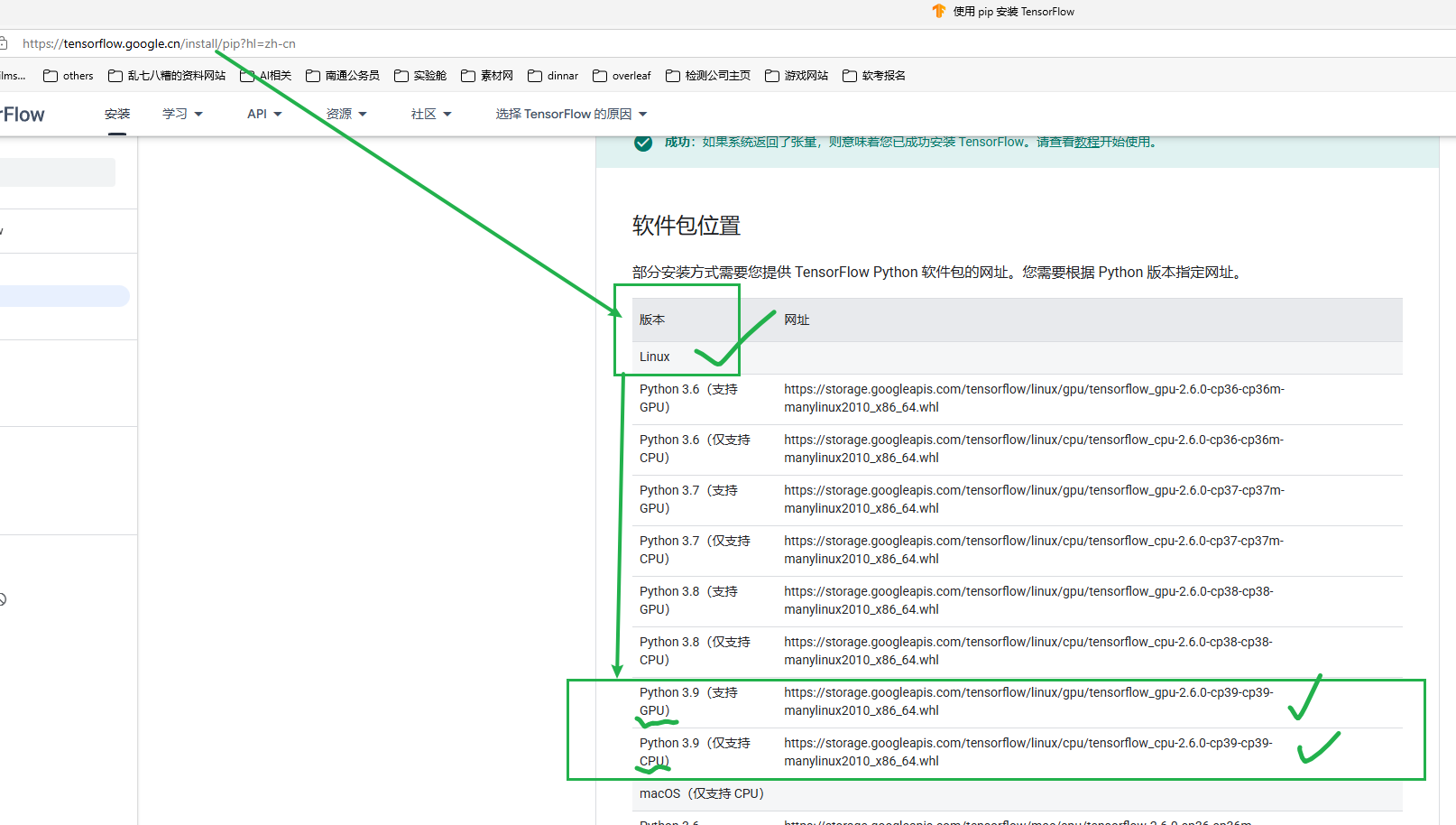Click the 版本 column header

[652, 320]
